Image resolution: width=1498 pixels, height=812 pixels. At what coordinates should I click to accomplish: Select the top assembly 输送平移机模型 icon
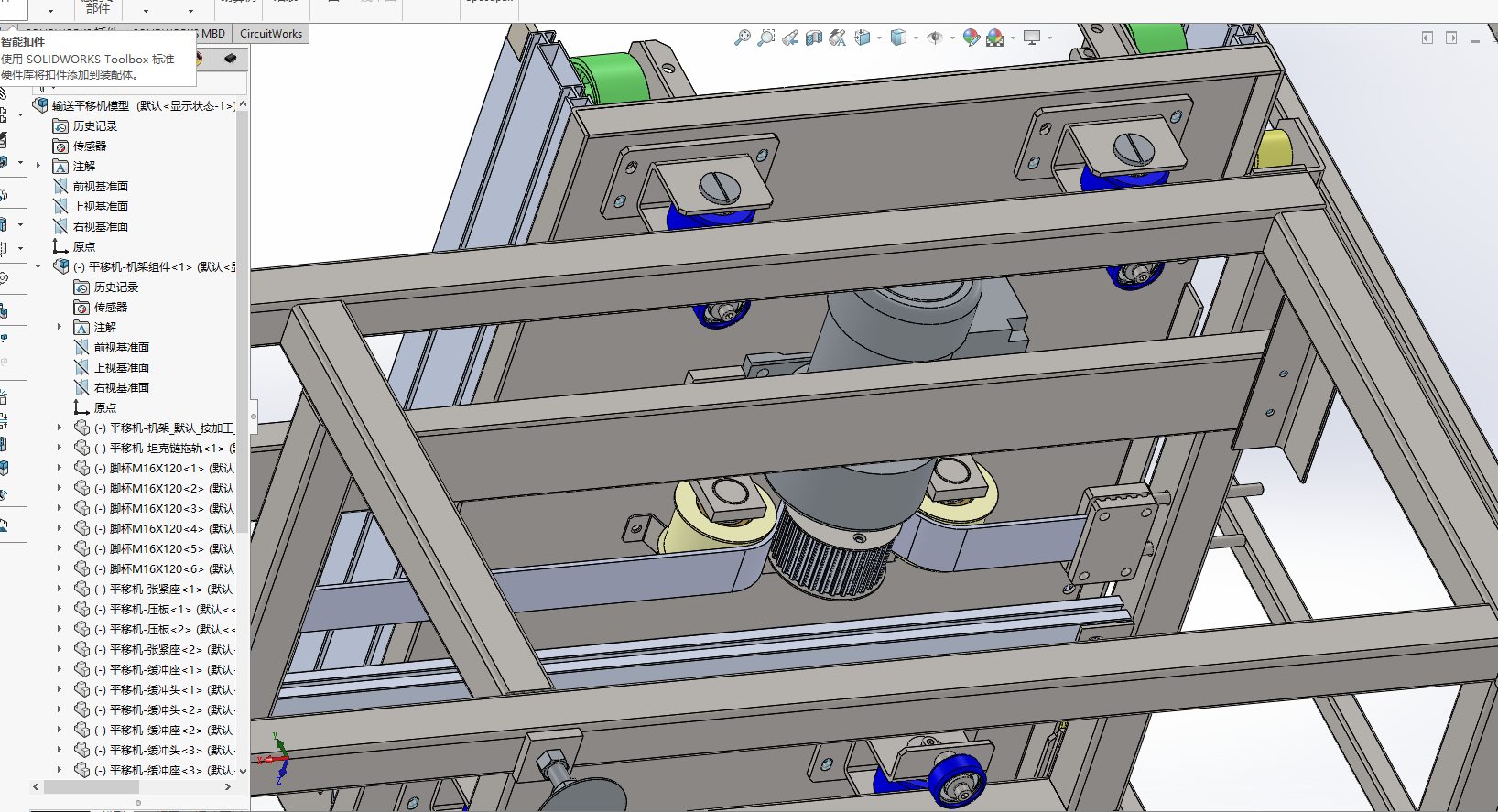41,105
